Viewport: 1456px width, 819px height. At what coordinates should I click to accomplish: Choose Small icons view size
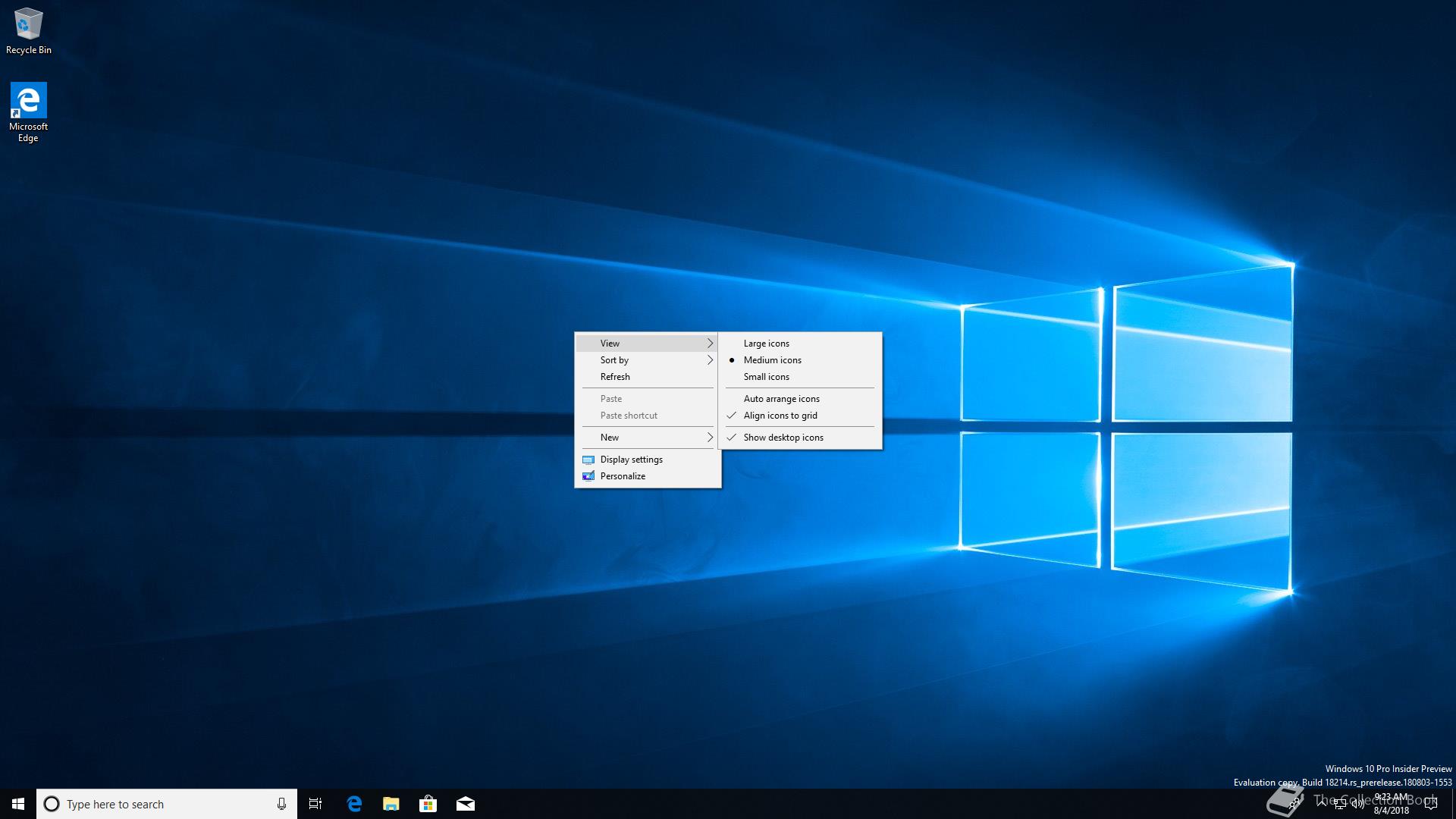click(766, 377)
